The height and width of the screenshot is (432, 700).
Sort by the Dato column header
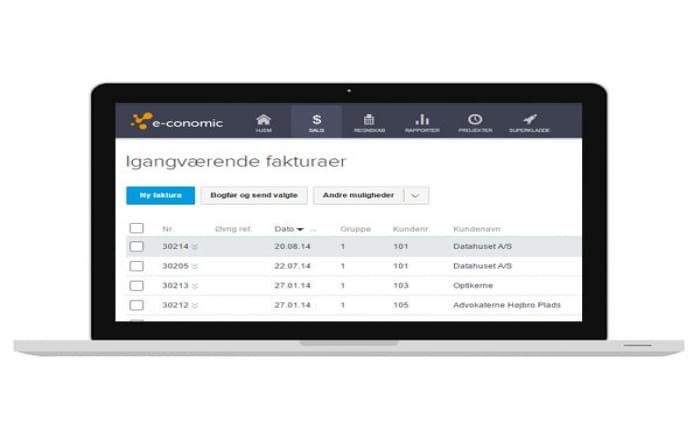click(x=289, y=229)
